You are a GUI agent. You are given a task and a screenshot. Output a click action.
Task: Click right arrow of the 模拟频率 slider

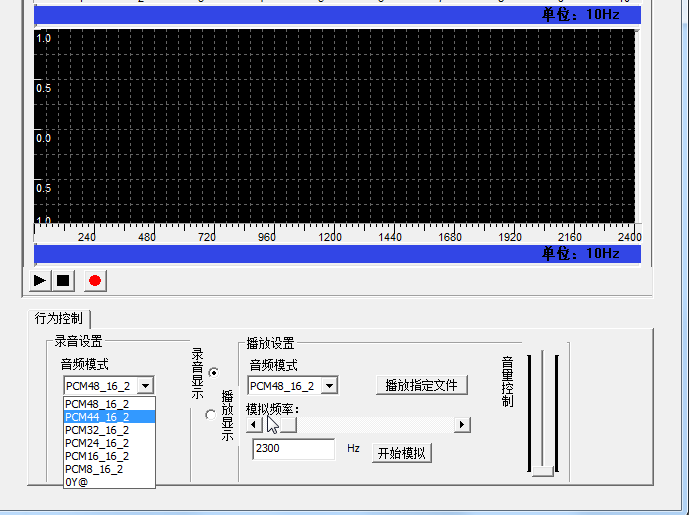462,425
